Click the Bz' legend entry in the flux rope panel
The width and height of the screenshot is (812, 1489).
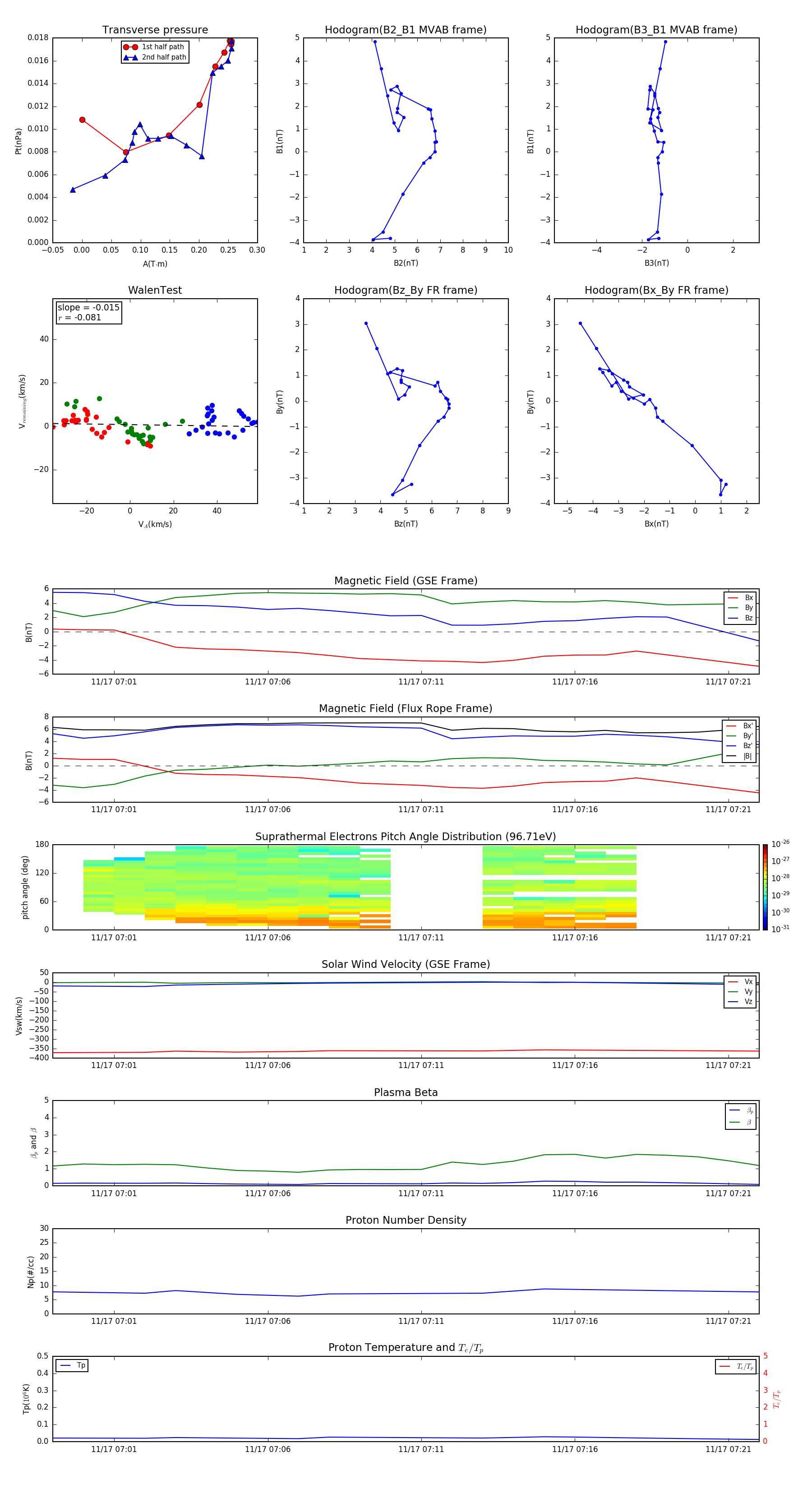pos(739,746)
